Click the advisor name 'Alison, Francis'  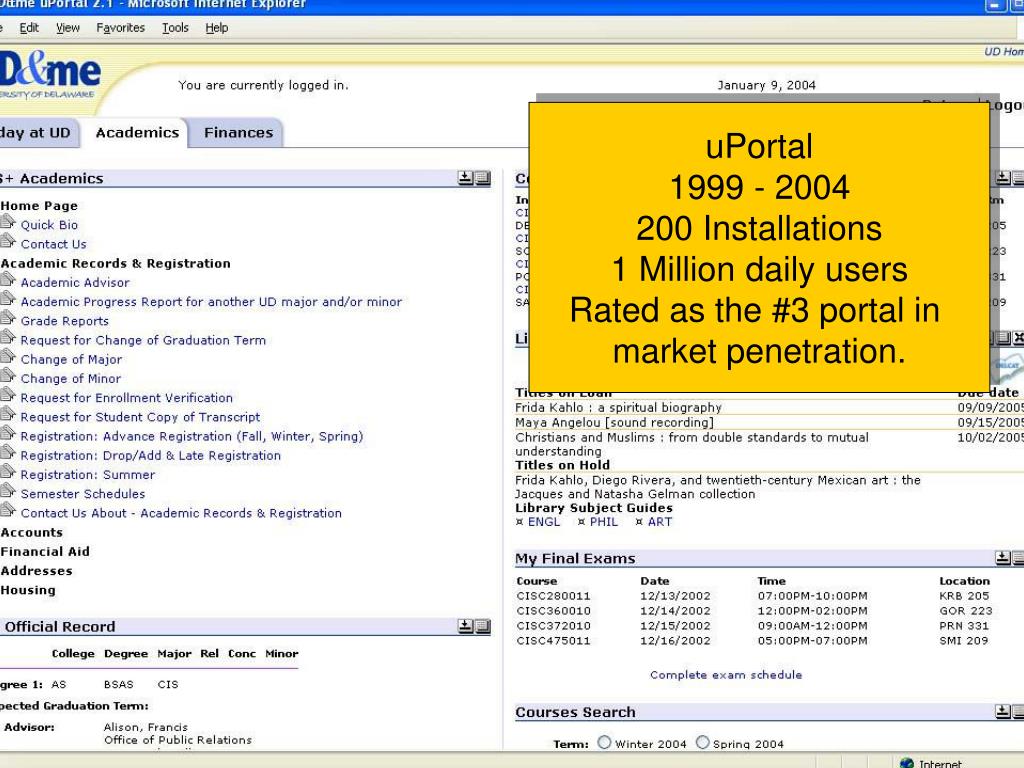[x=146, y=727]
